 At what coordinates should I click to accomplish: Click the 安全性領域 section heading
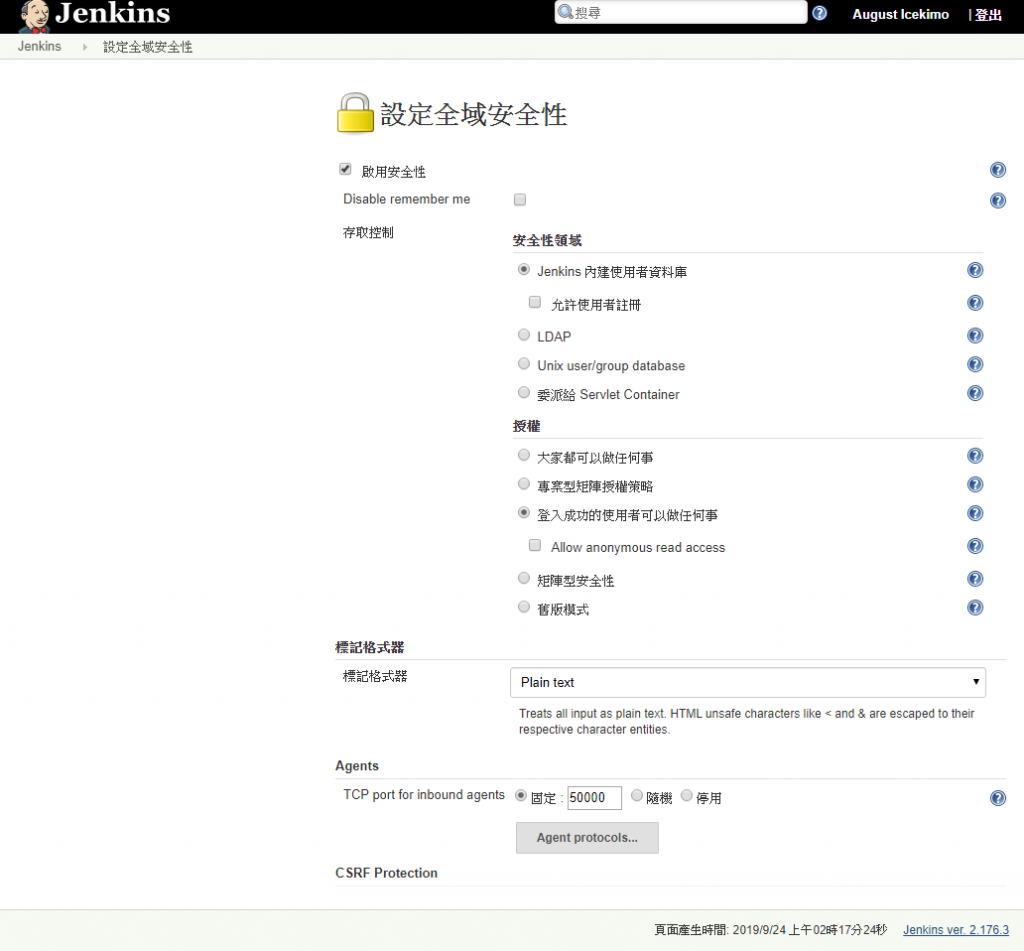click(547, 240)
